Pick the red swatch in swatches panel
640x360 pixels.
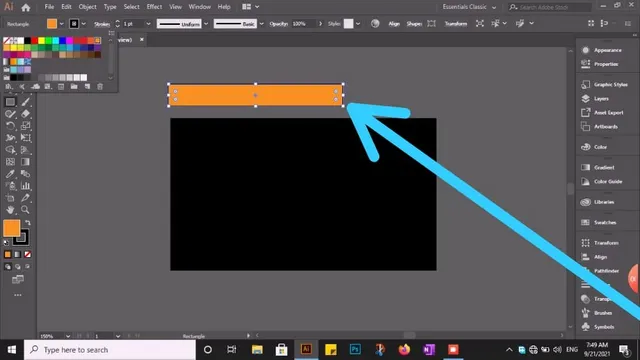coord(35,40)
